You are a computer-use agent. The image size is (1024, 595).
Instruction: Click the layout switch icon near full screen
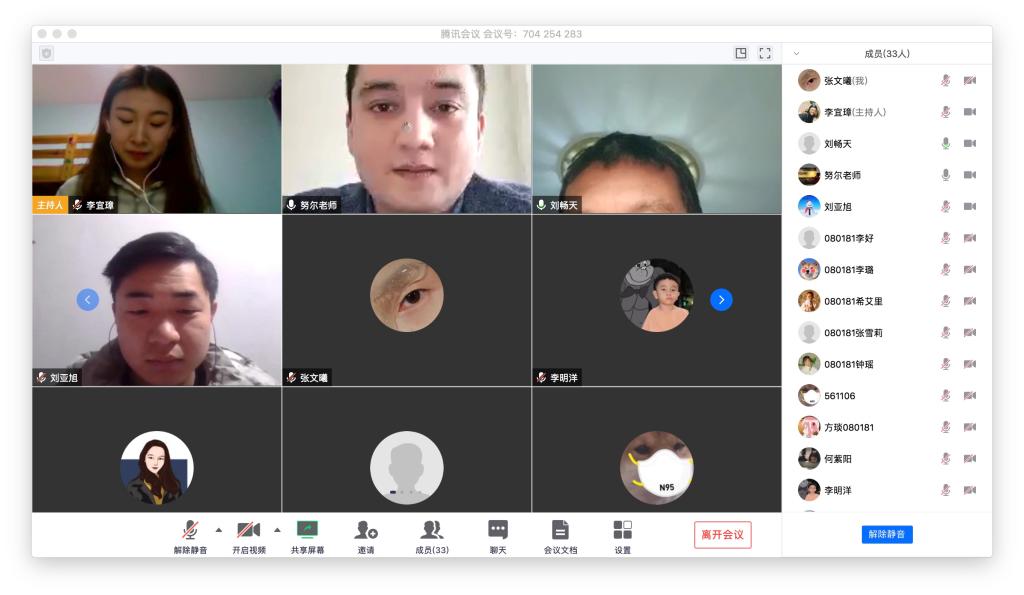click(741, 53)
